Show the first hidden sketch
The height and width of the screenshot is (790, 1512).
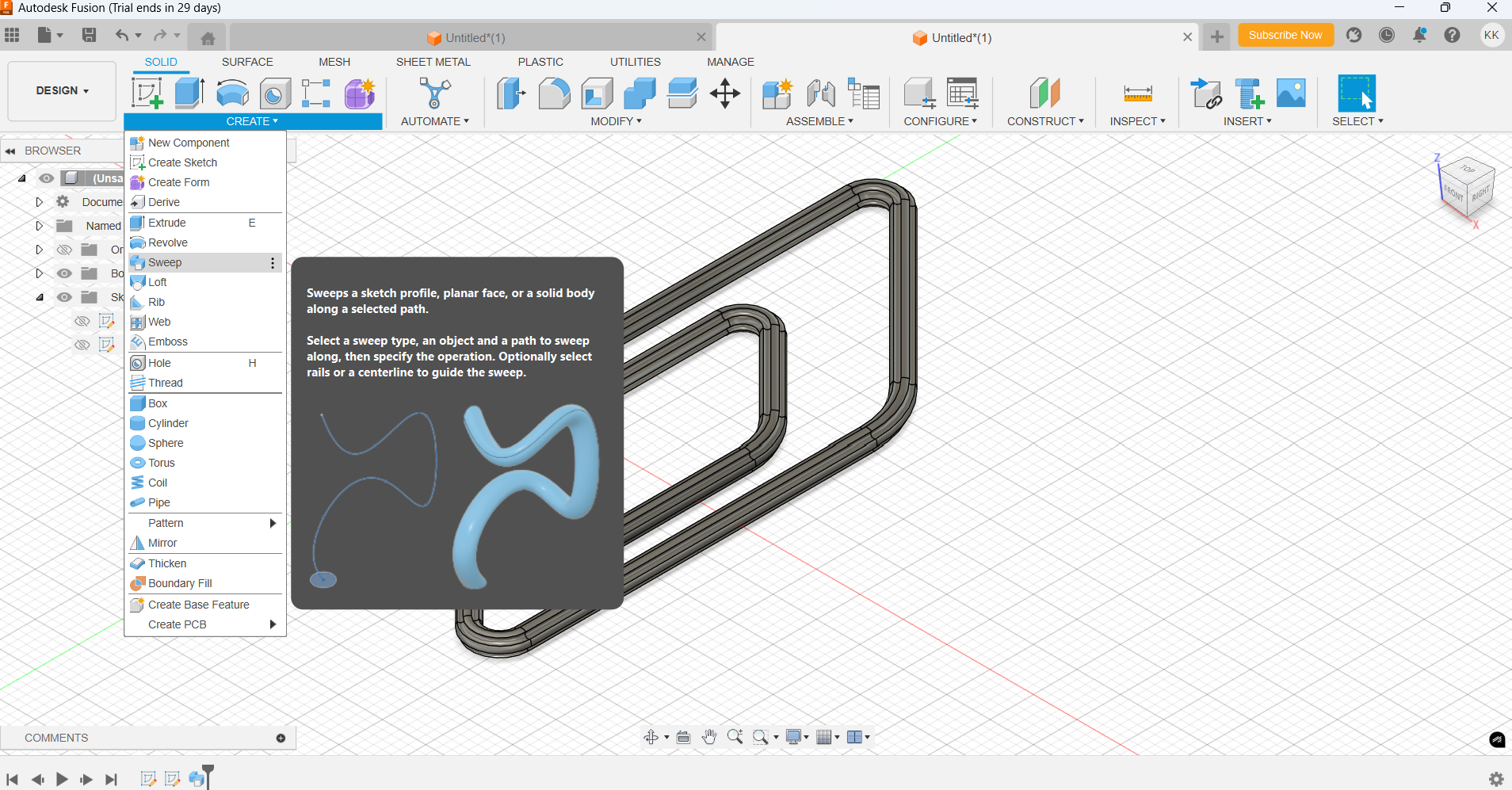pos(82,321)
